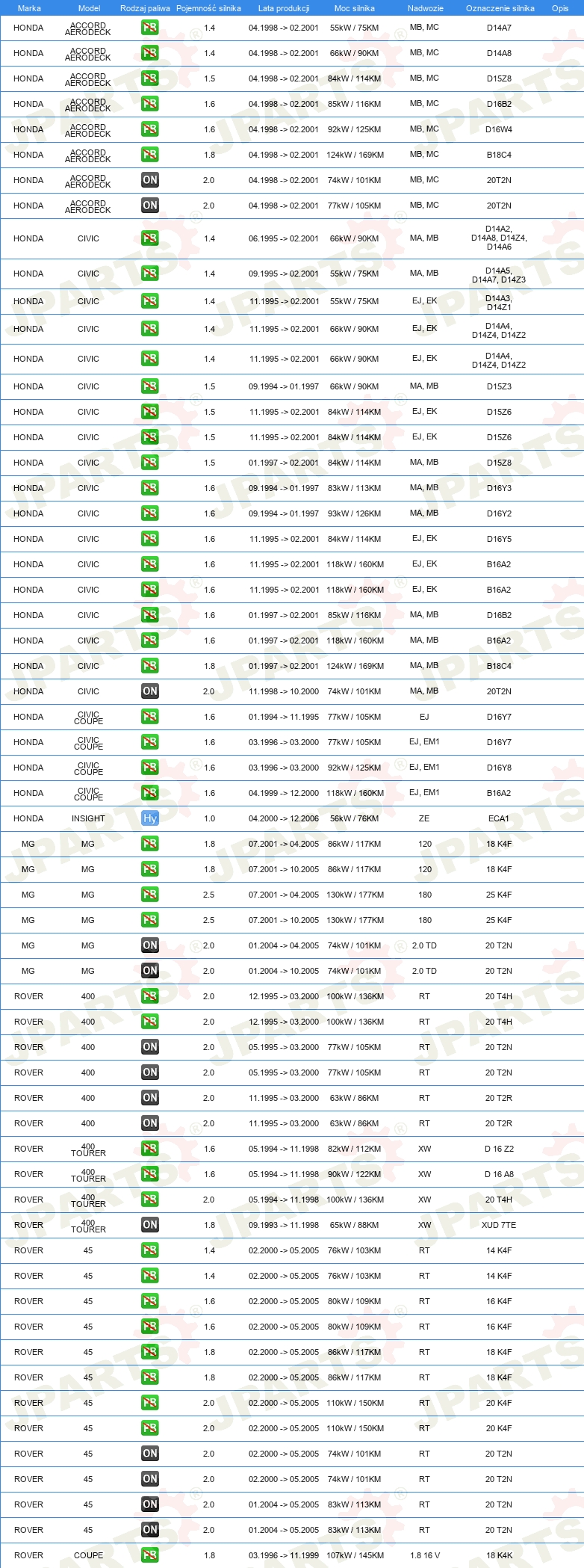Click diesel ON icon in Civic 20T2N row
This screenshot has height=1568, width=584.
(150, 691)
